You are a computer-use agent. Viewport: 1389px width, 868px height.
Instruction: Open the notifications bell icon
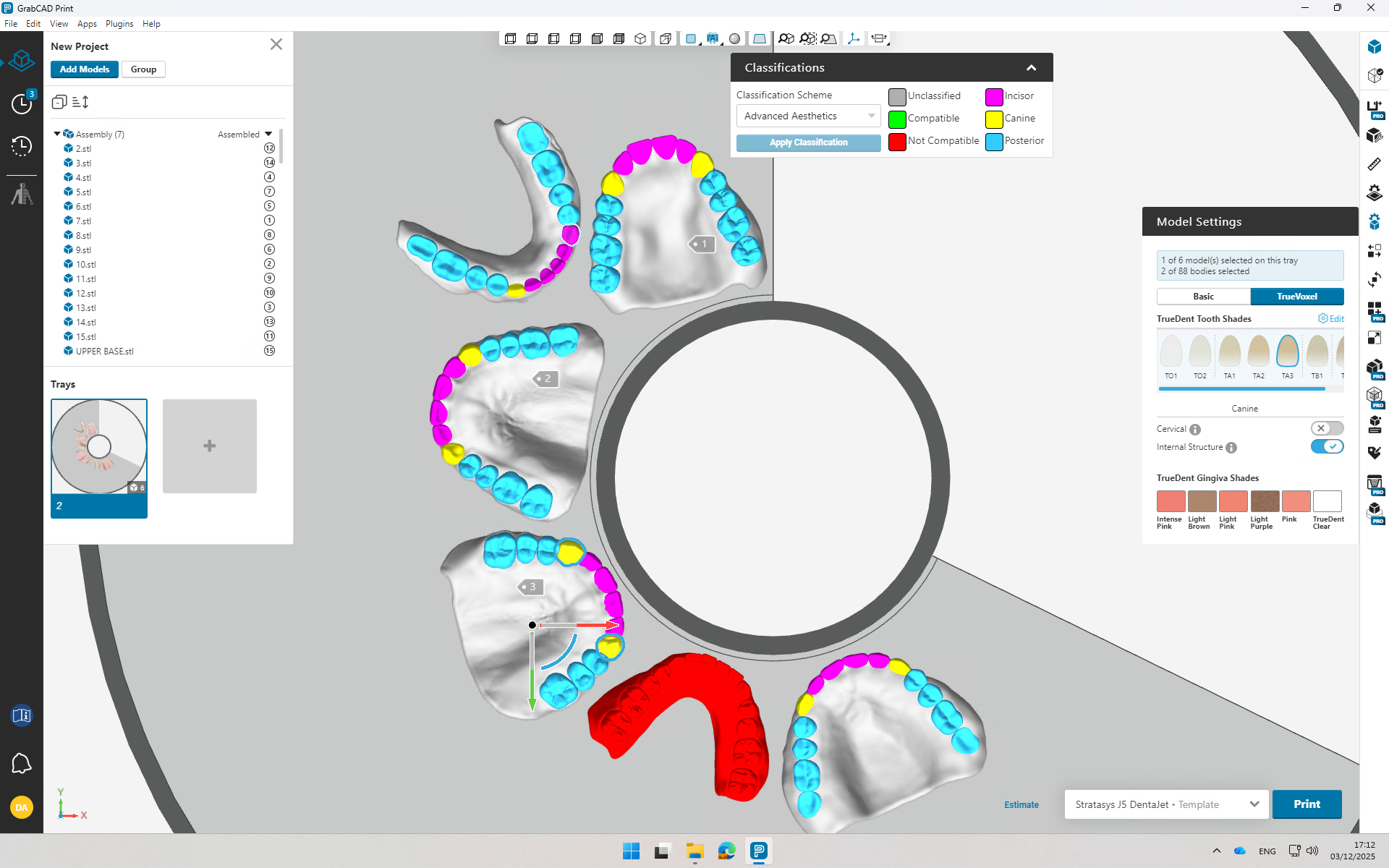point(22,763)
